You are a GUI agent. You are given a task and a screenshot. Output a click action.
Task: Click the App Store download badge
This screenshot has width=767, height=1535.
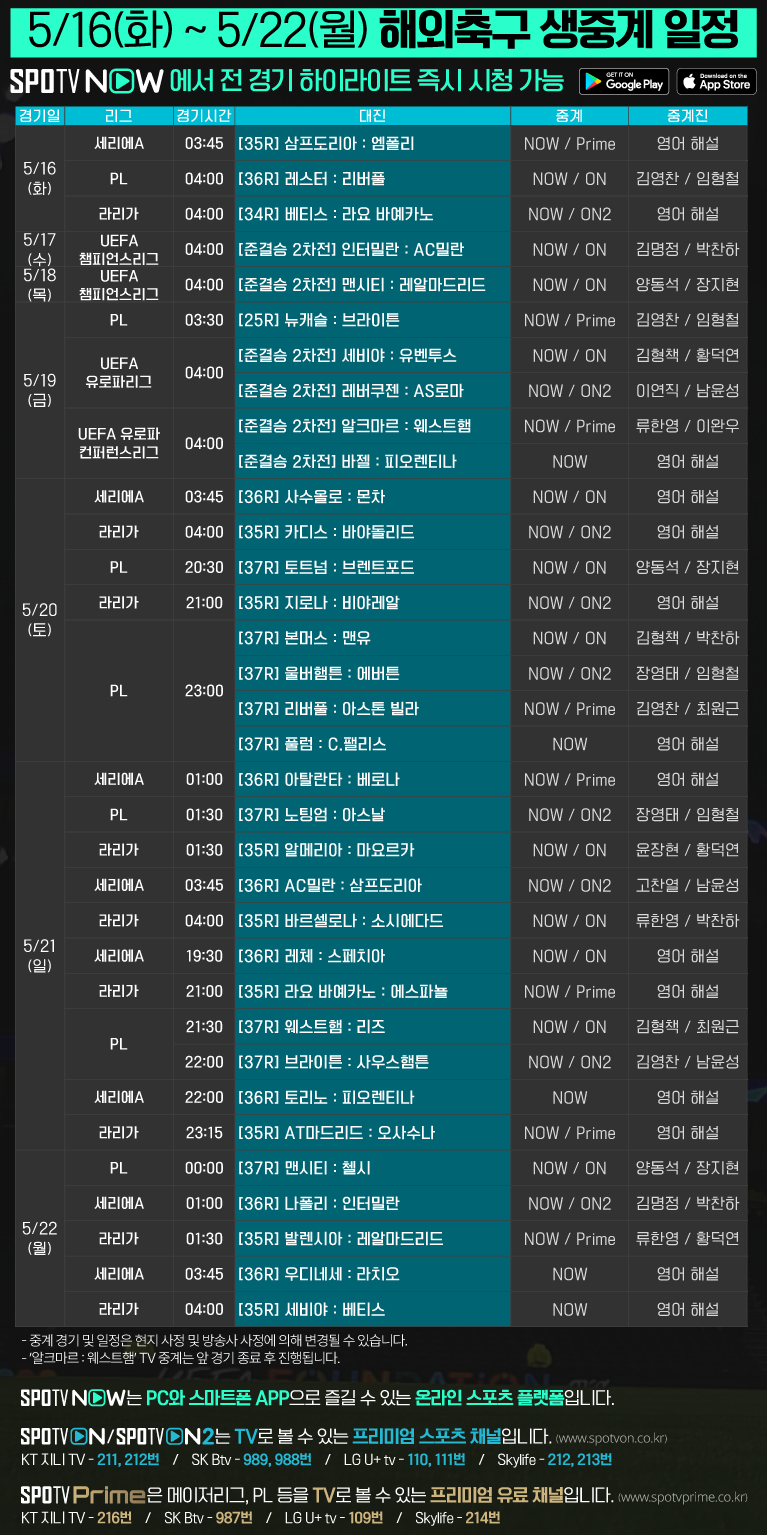(716, 82)
